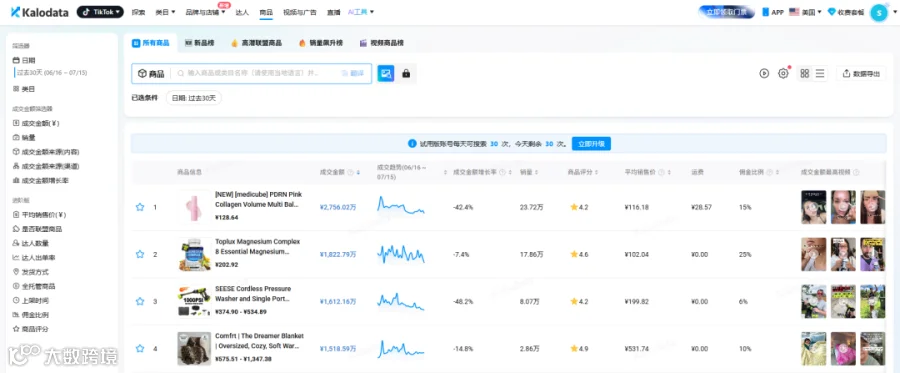Open the Toplux Magnesium product thumbnail
This screenshot has width=900, height=373.
click(x=194, y=254)
